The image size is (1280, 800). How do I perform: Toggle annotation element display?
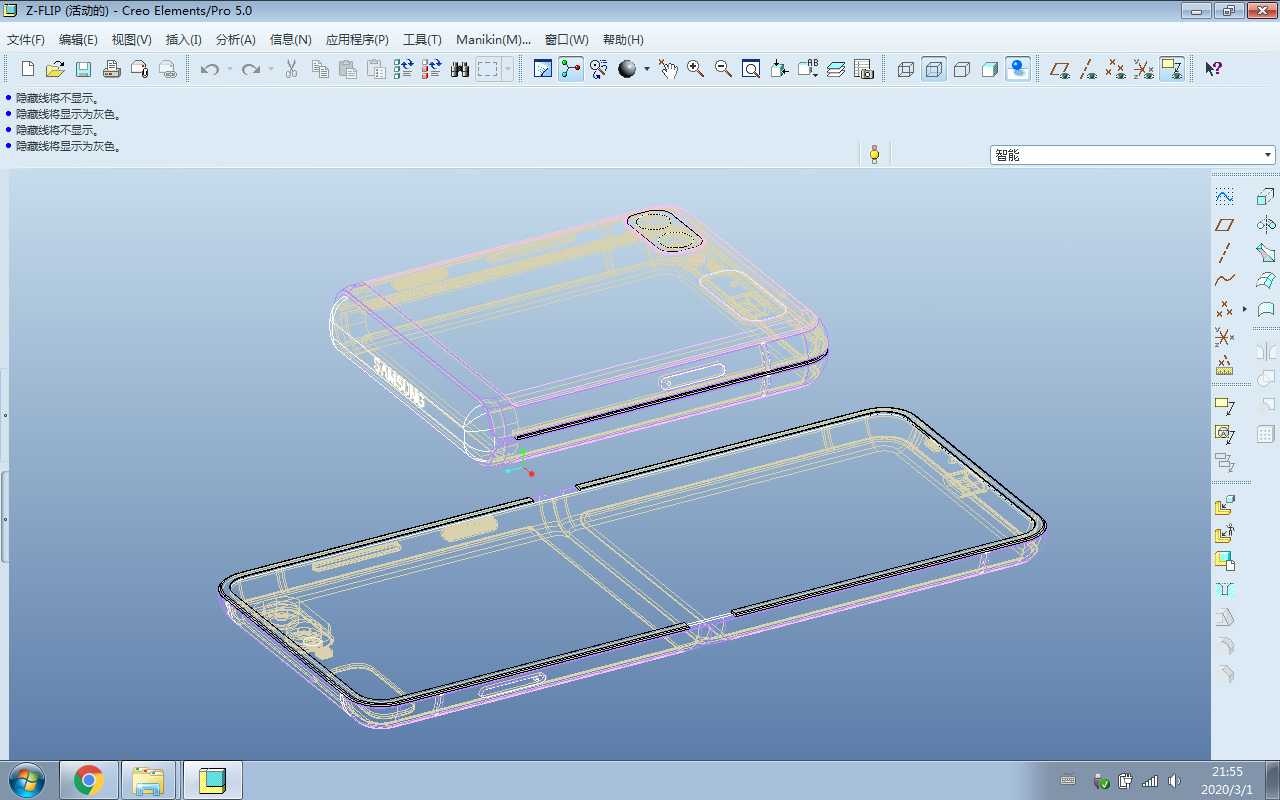click(x=1172, y=69)
